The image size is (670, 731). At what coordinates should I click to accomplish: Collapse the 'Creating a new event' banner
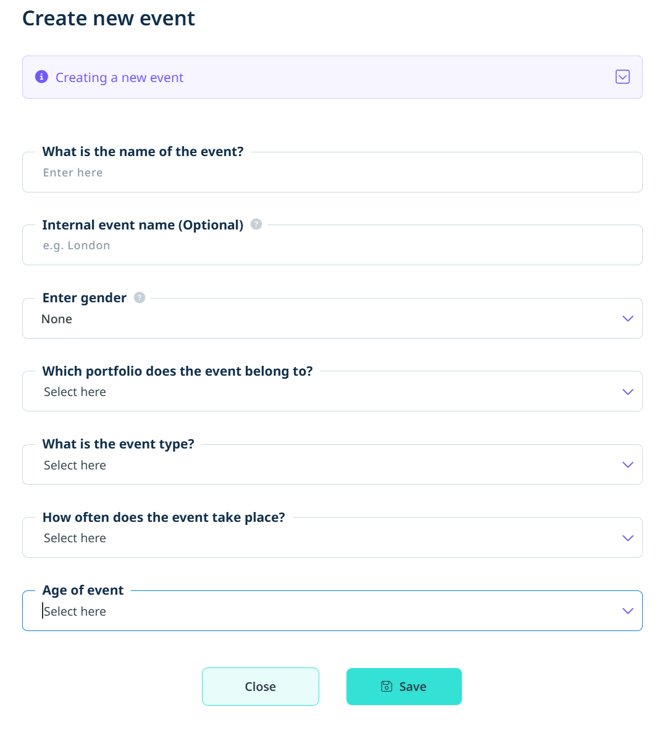click(622, 77)
